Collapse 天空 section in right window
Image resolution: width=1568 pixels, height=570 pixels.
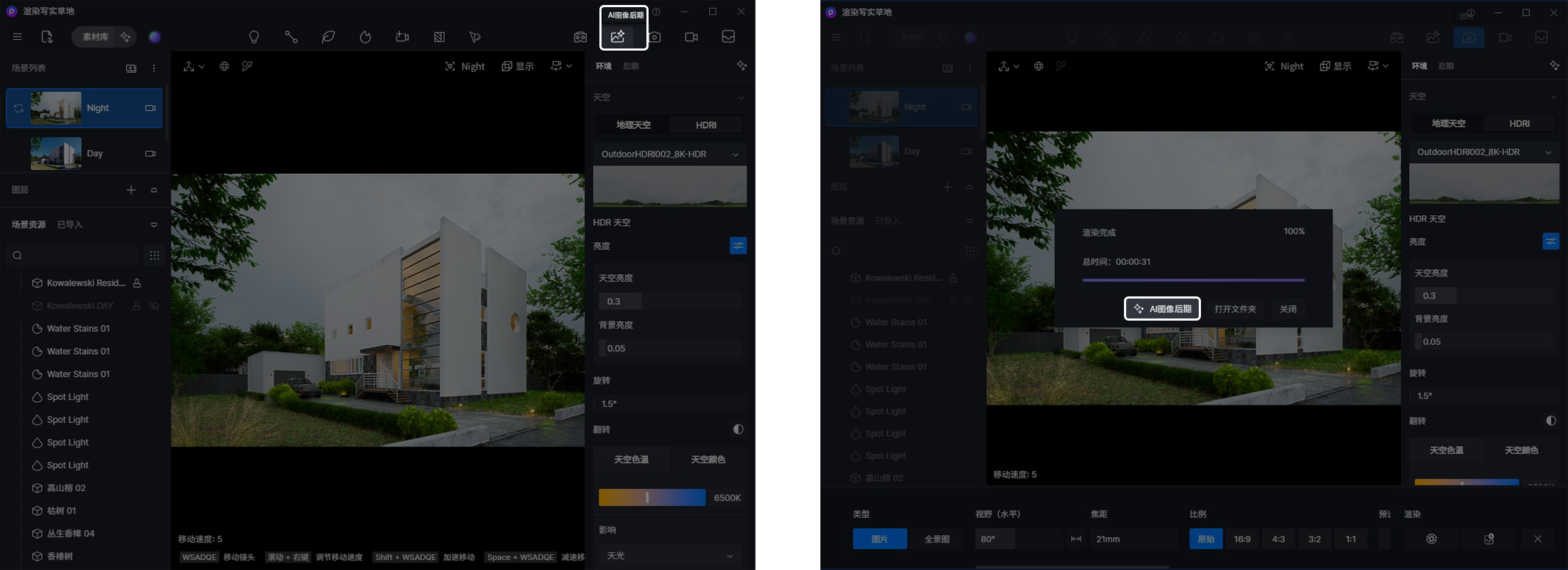click(x=1553, y=97)
